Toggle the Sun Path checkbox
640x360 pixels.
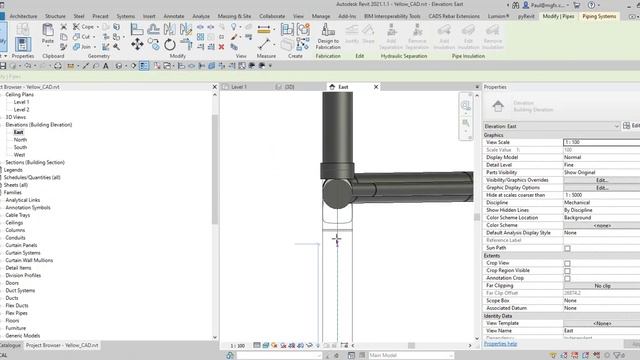567,248
